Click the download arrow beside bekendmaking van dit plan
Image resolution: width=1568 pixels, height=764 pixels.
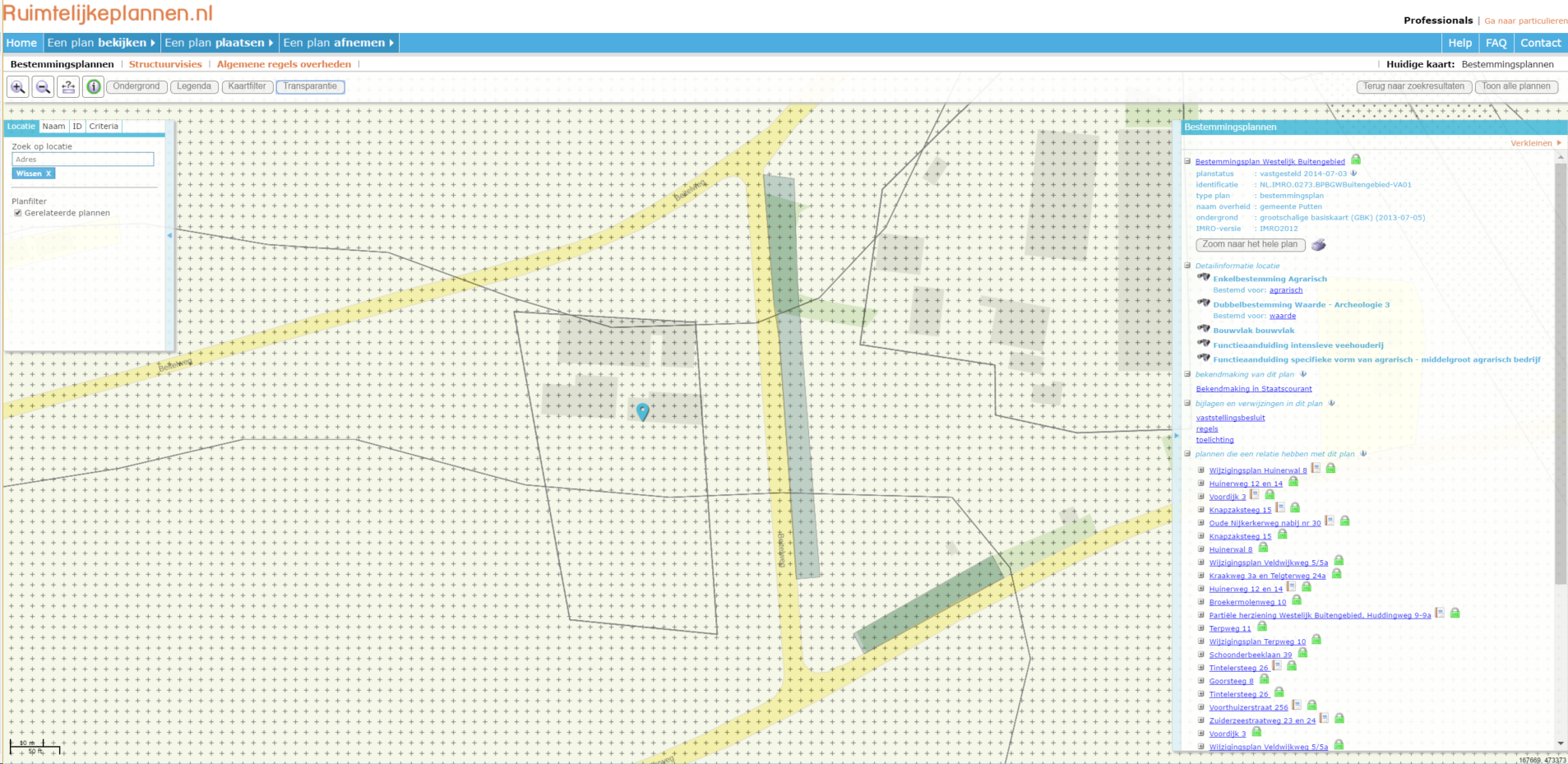[1302, 374]
